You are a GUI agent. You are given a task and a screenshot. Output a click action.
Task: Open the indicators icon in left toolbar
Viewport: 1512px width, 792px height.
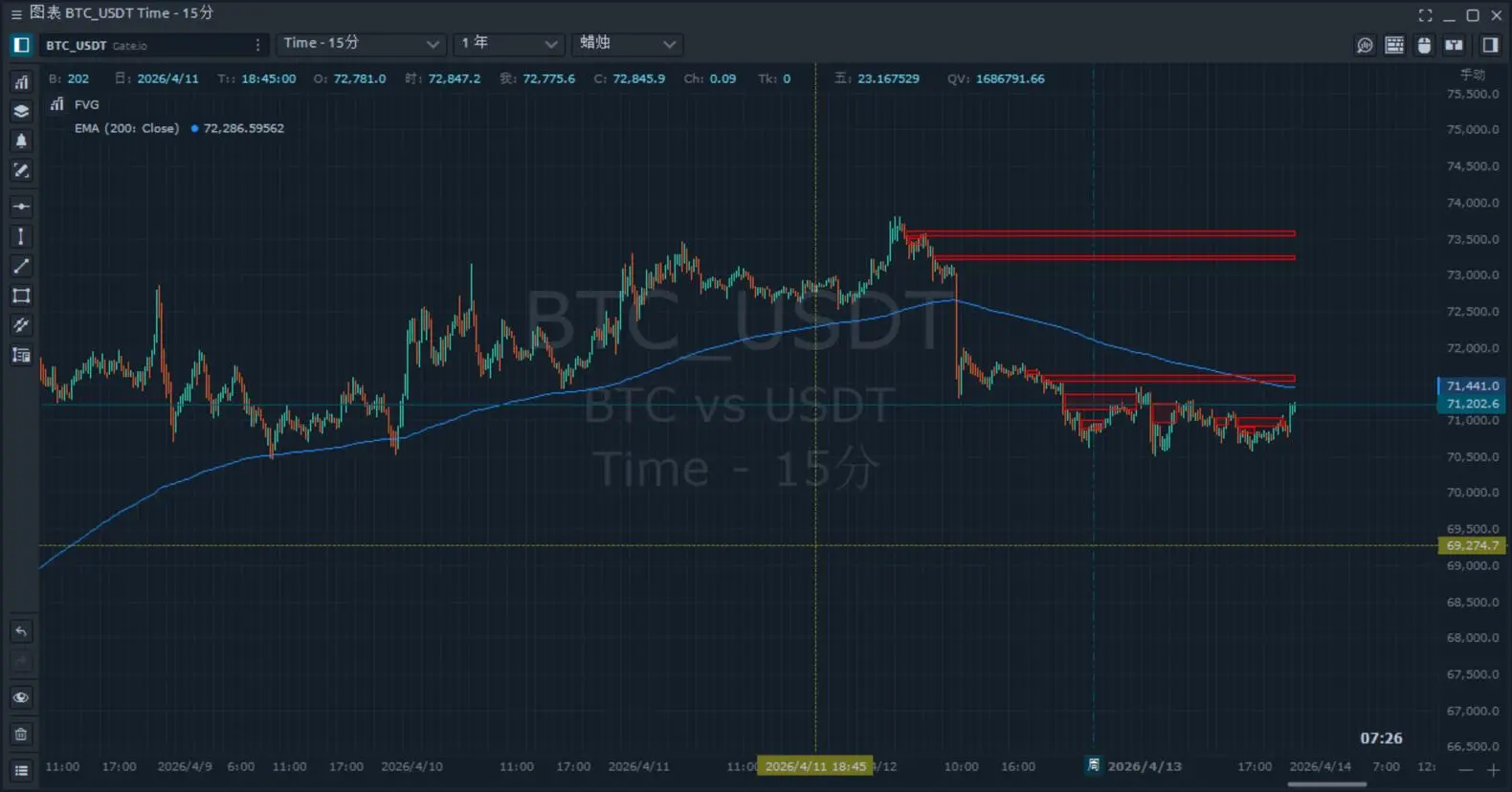[21, 82]
